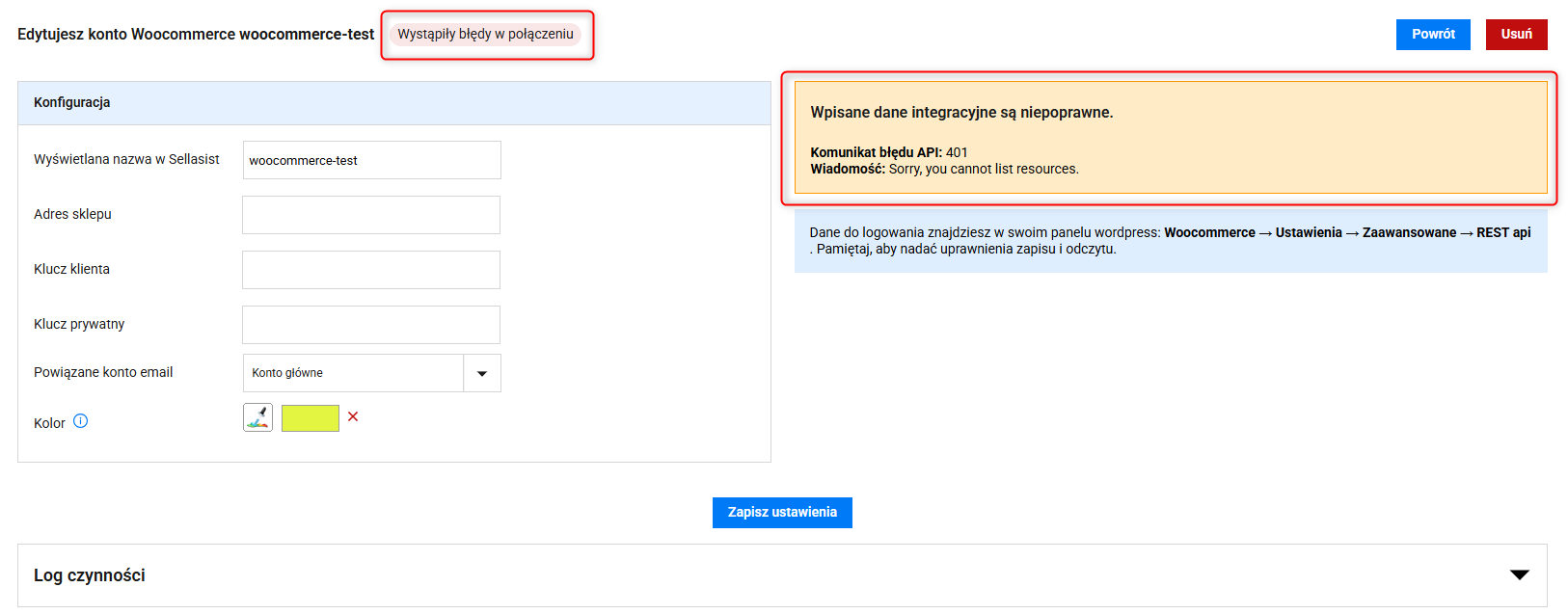1568x614 pixels.
Task: Expand Log czynności with the triangle arrow
Action: [x=1519, y=575]
